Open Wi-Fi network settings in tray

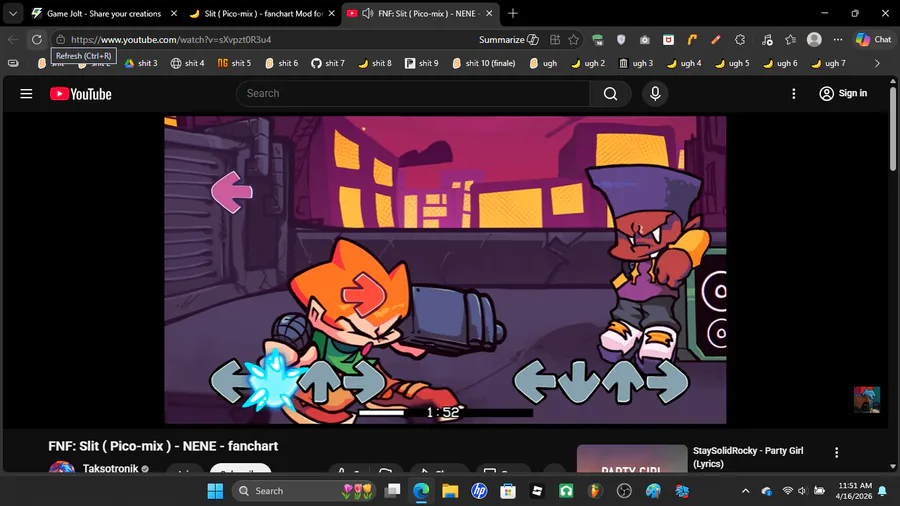pos(788,491)
